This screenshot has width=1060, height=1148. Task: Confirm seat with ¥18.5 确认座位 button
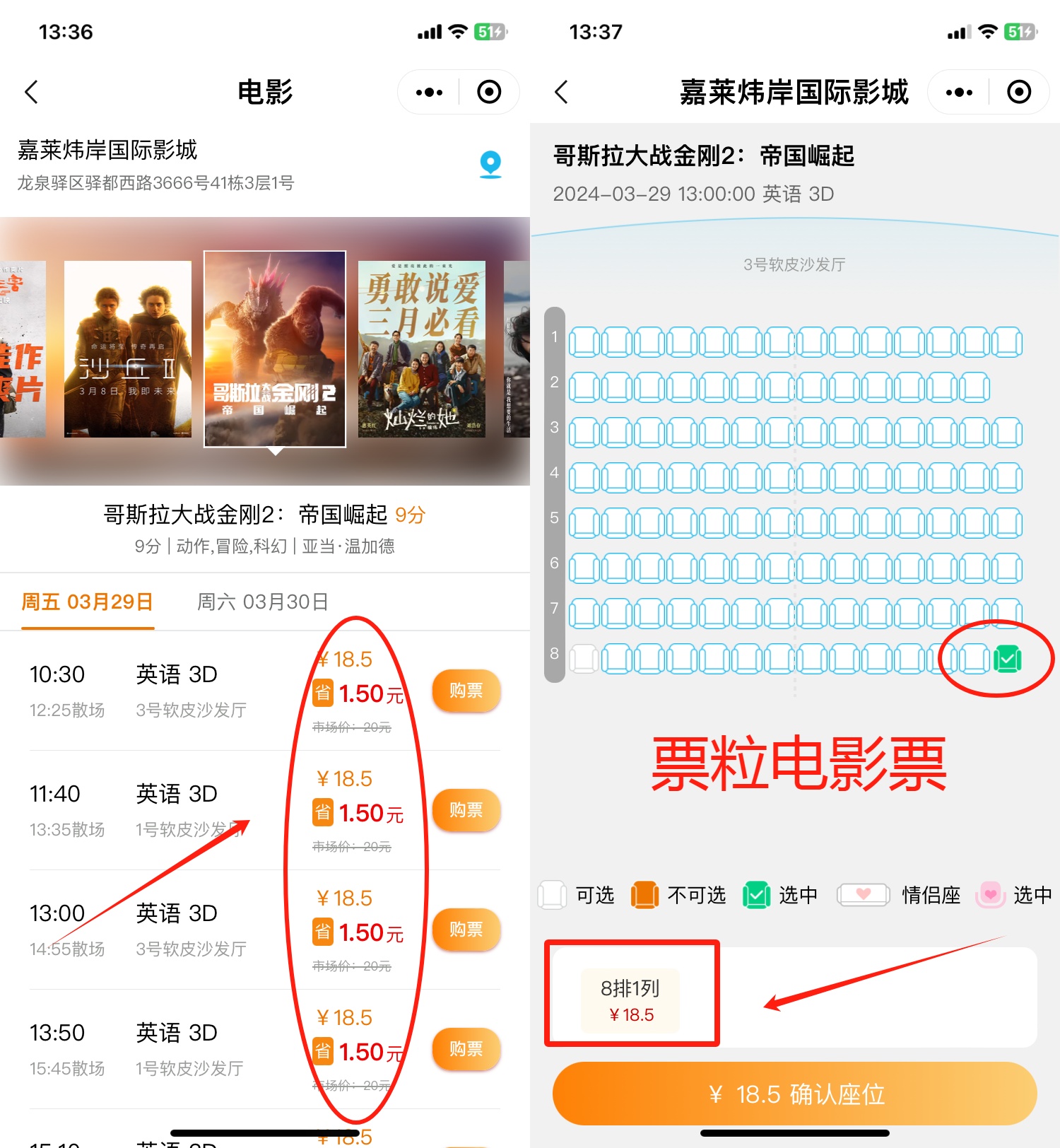pyautogui.click(x=795, y=1094)
